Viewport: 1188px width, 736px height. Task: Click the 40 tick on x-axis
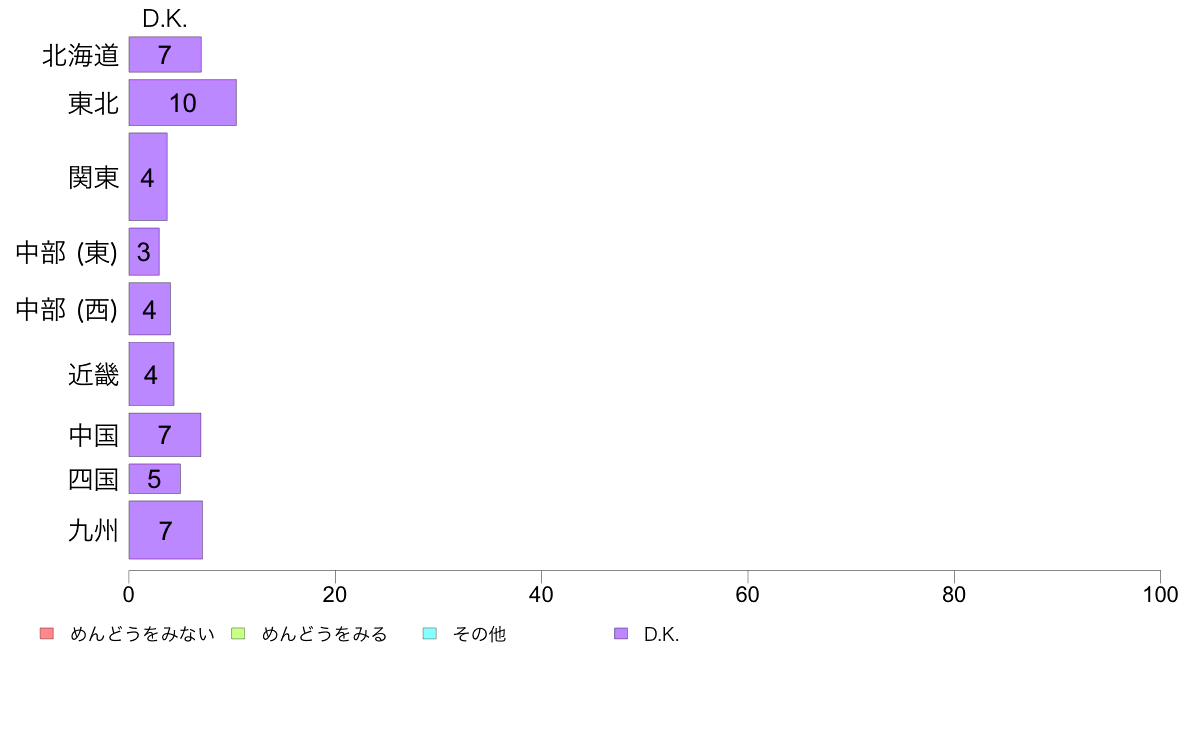click(x=541, y=594)
